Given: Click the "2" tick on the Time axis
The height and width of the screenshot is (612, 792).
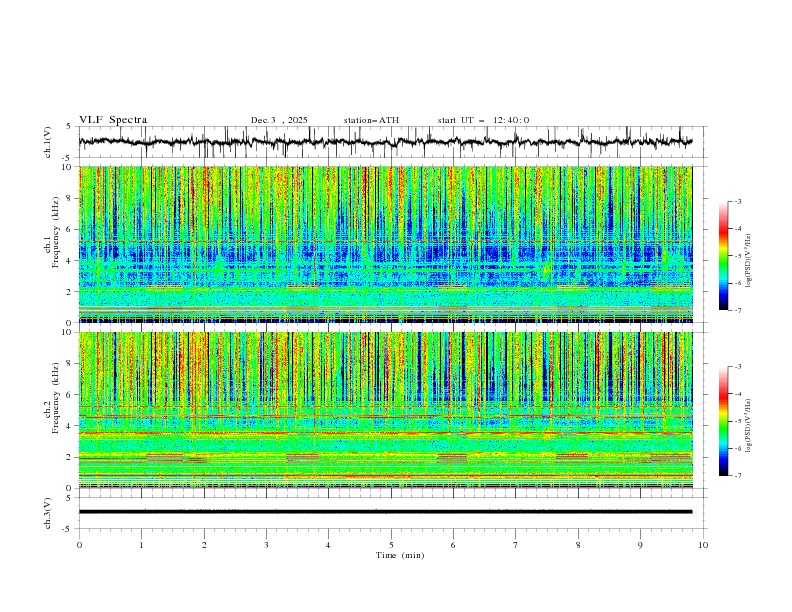Looking at the screenshot, I should point(204,545).
